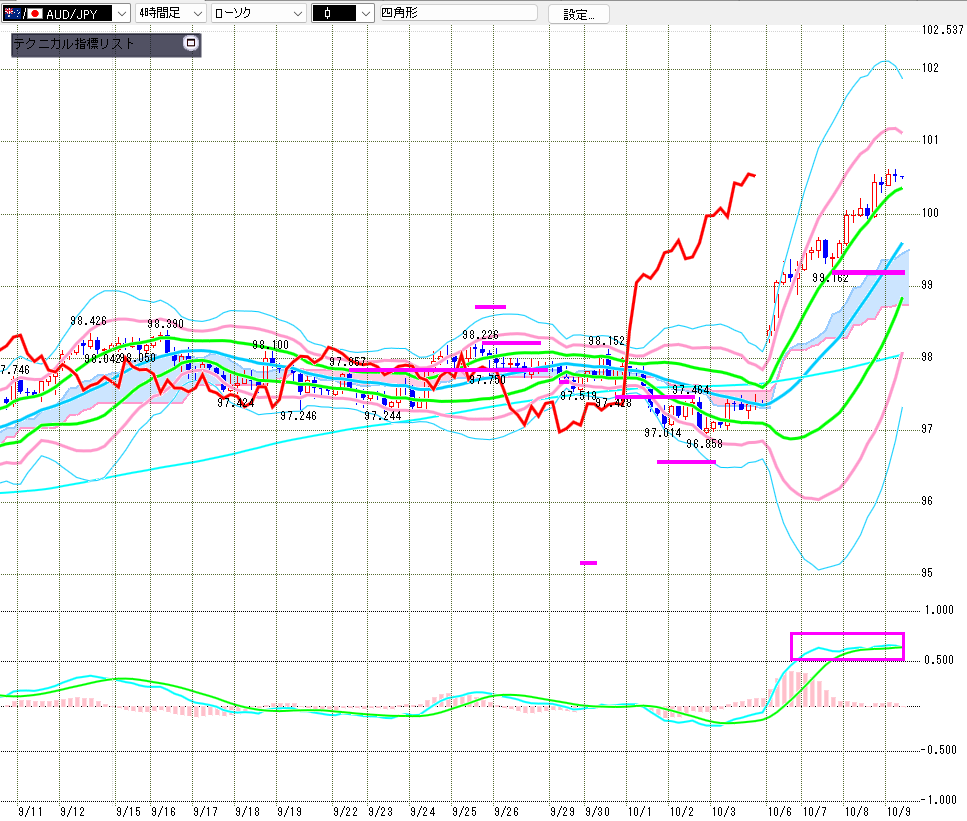Select short magenta marker near 95 level

click(x=588, y=563)
